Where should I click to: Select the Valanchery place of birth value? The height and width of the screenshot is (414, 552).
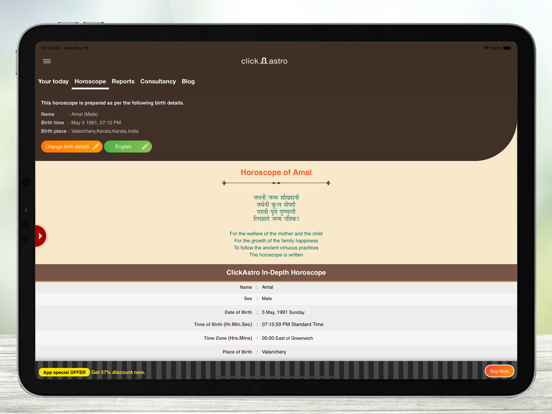[x=274, y=352]
